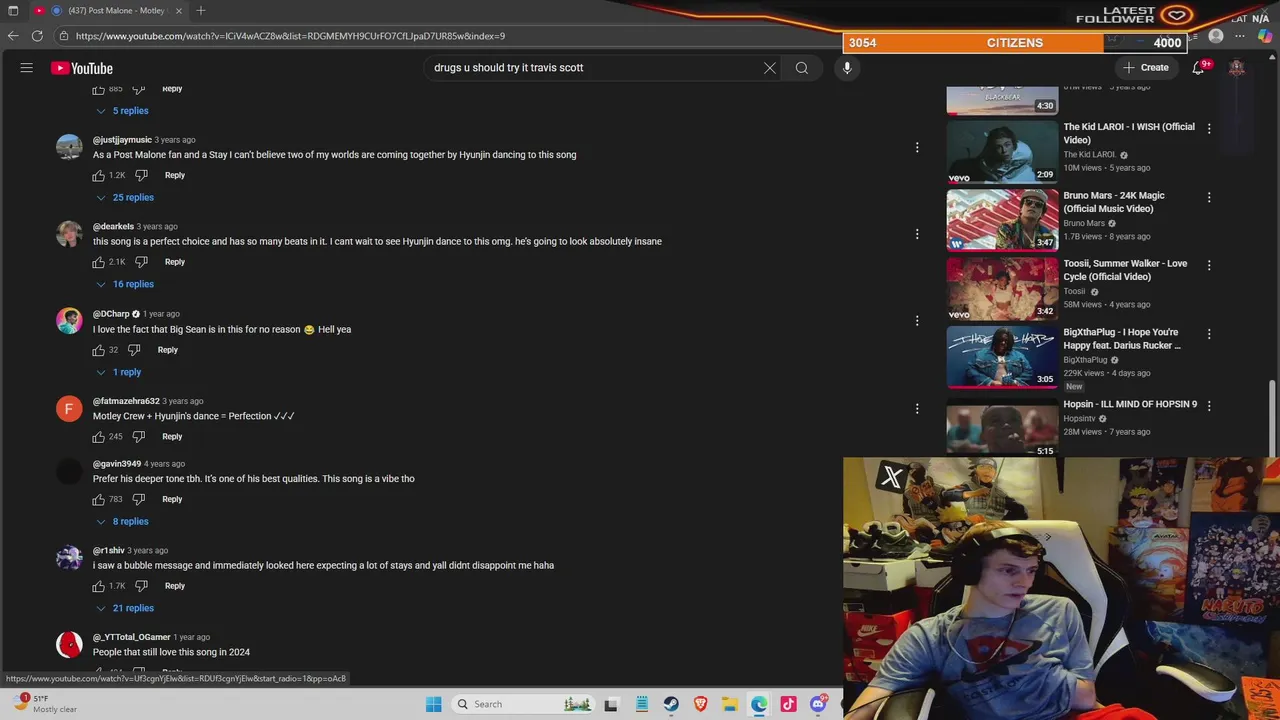
Task: Click the YouTube search input field
Action: [x=595, y=68]
